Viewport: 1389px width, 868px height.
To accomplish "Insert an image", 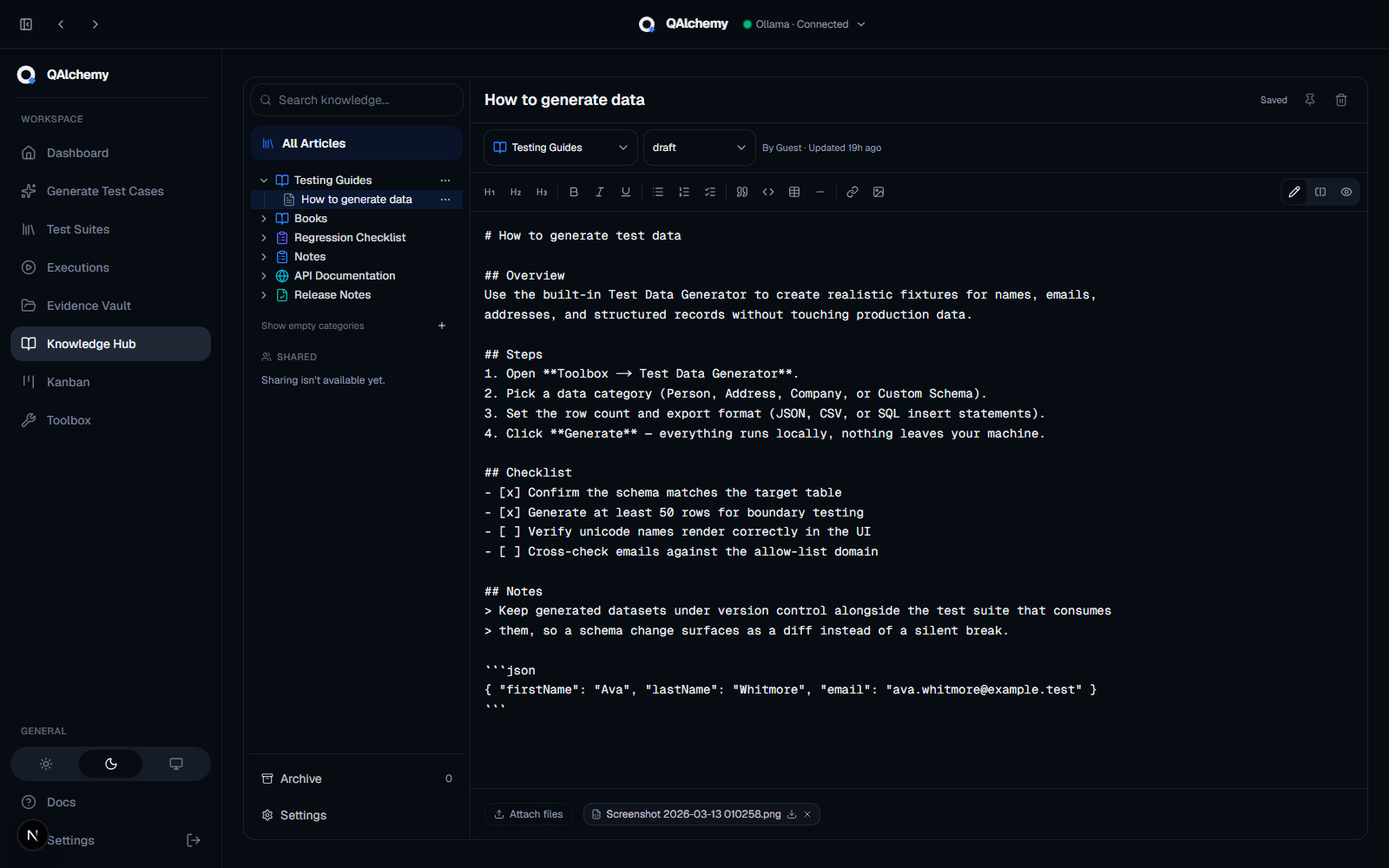I will tap(879, 192).
